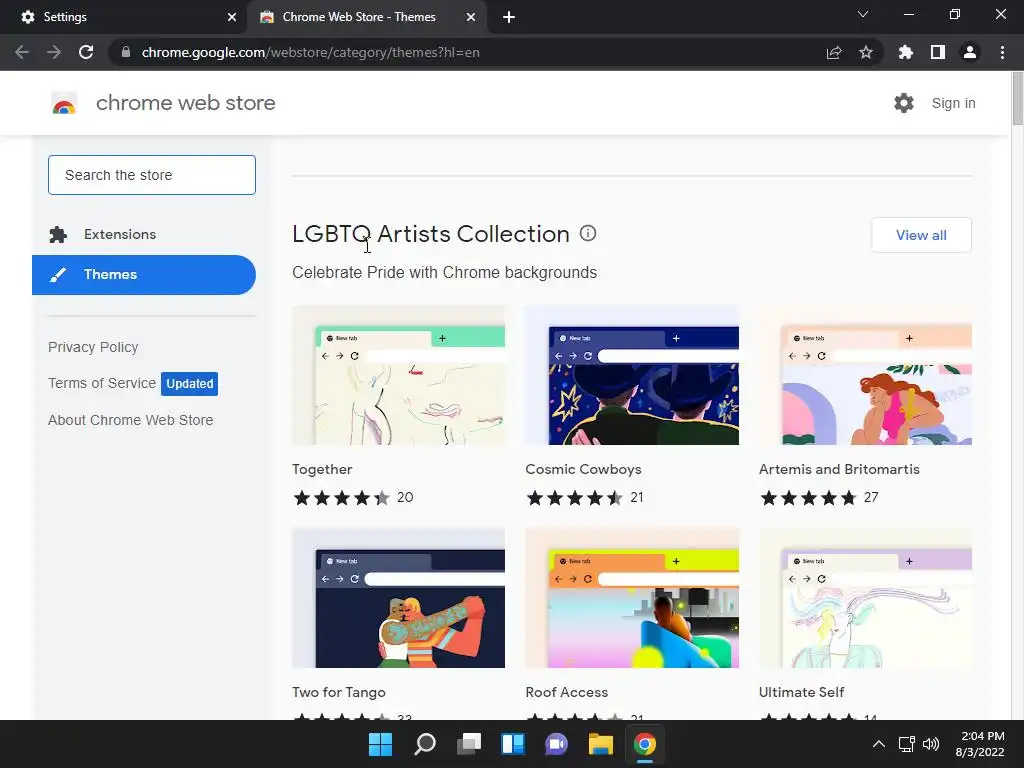
Task: Open the Together theme thumbnail
Action: pos(398,376)
